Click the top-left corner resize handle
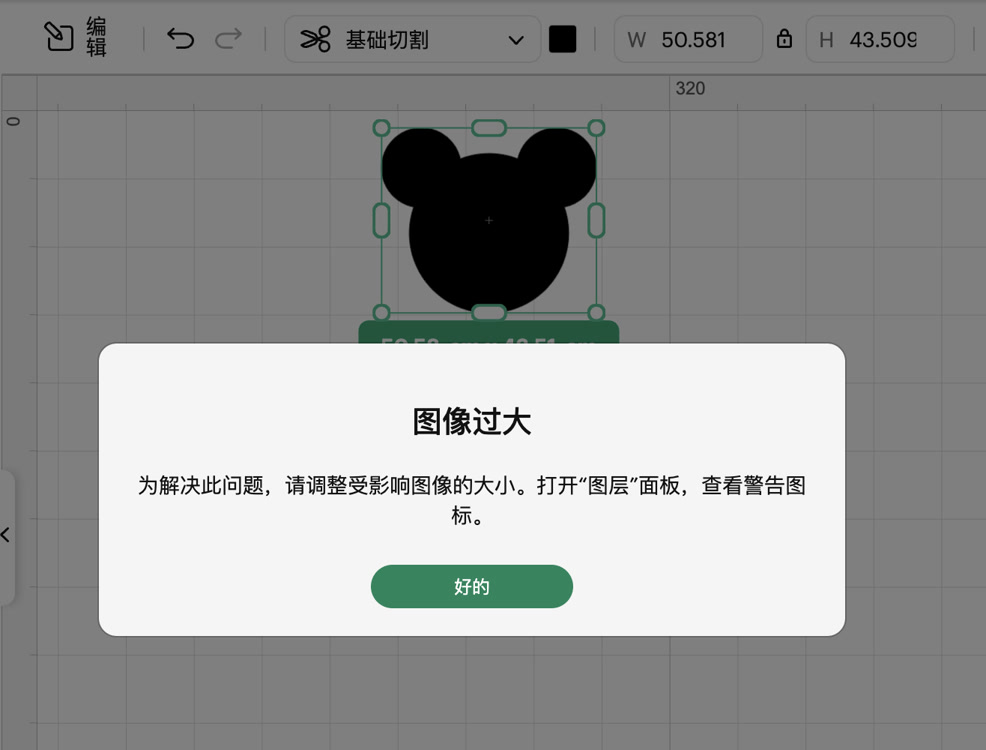This screenshot has width=986, height=750. [x=382, y=128]
